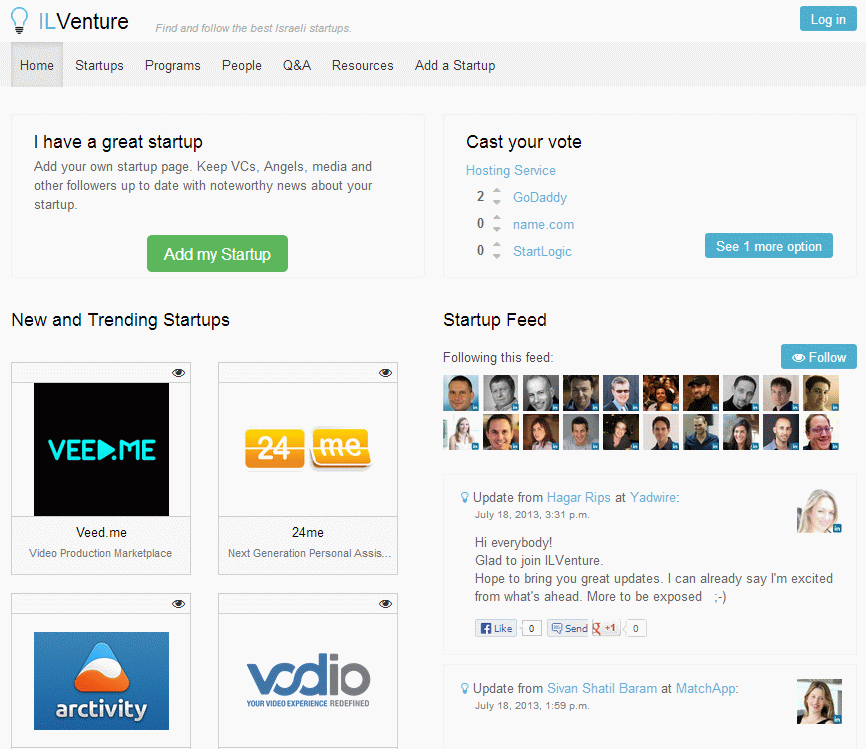Viewport: 866px width, 749px height.
Task: Click Hagar Rips' avatar photo in her update
Action: coord(819,511)
